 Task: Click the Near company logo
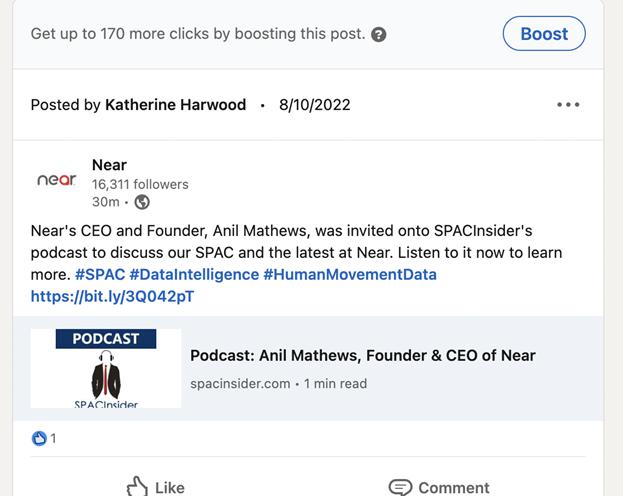click(x=56, y=181)
